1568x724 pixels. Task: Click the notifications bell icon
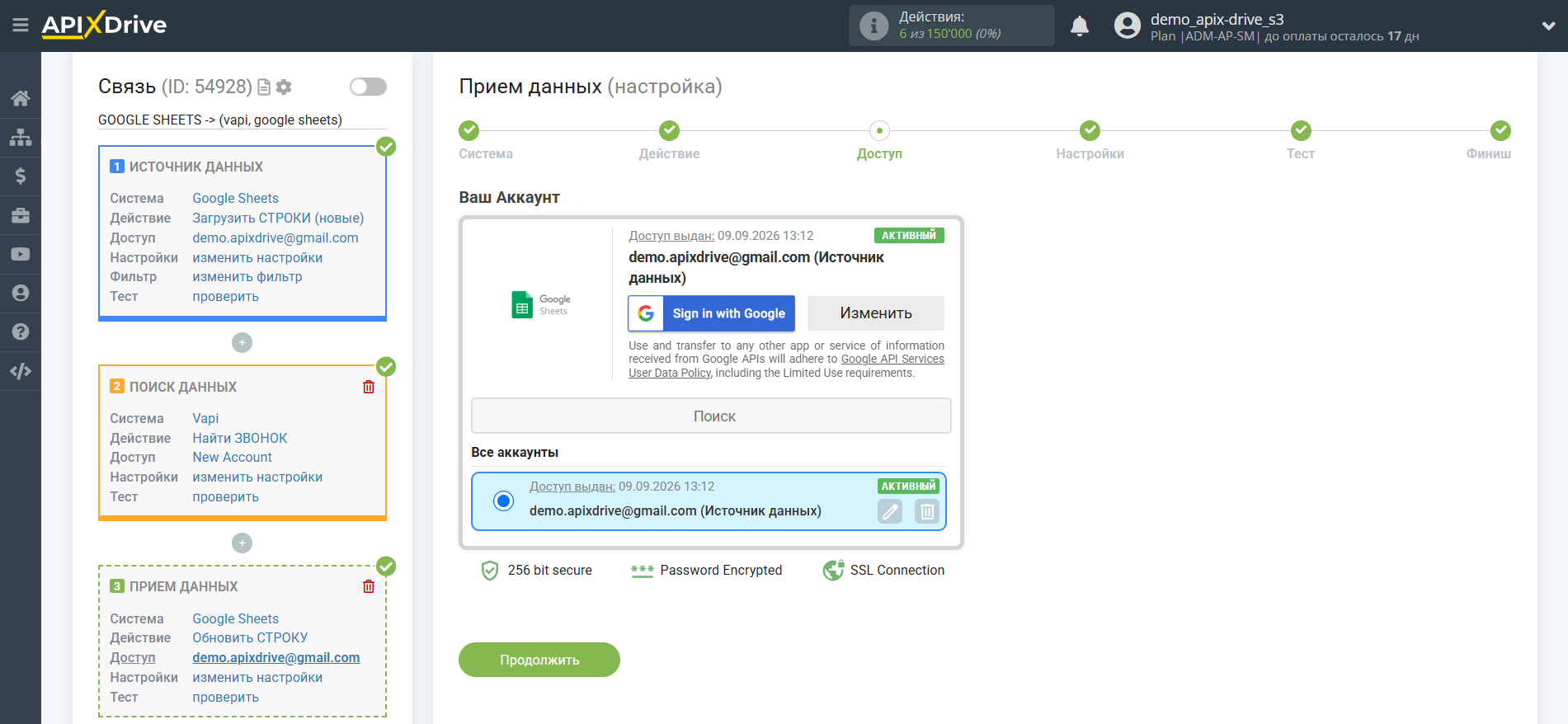pos(1080,26)
